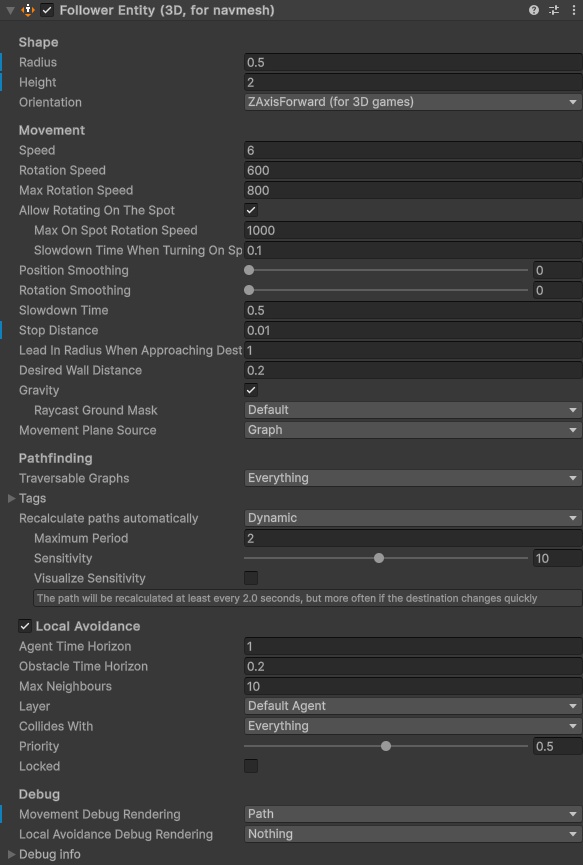Click the Speed input field
Viewport: 583px width, 865px height.
click(x=413, y=150)
